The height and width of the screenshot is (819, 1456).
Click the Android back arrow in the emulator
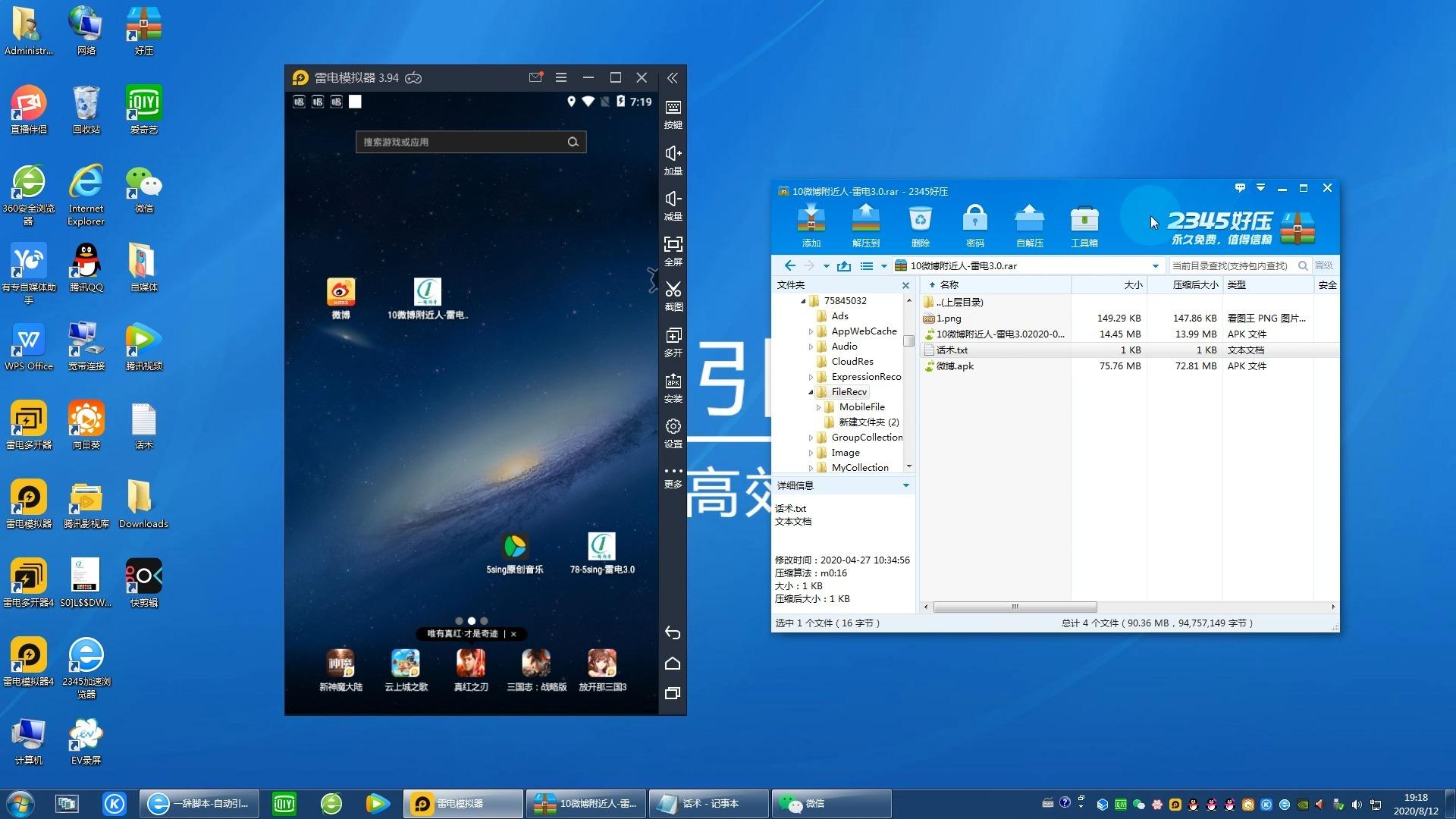(x=673, y=633)
